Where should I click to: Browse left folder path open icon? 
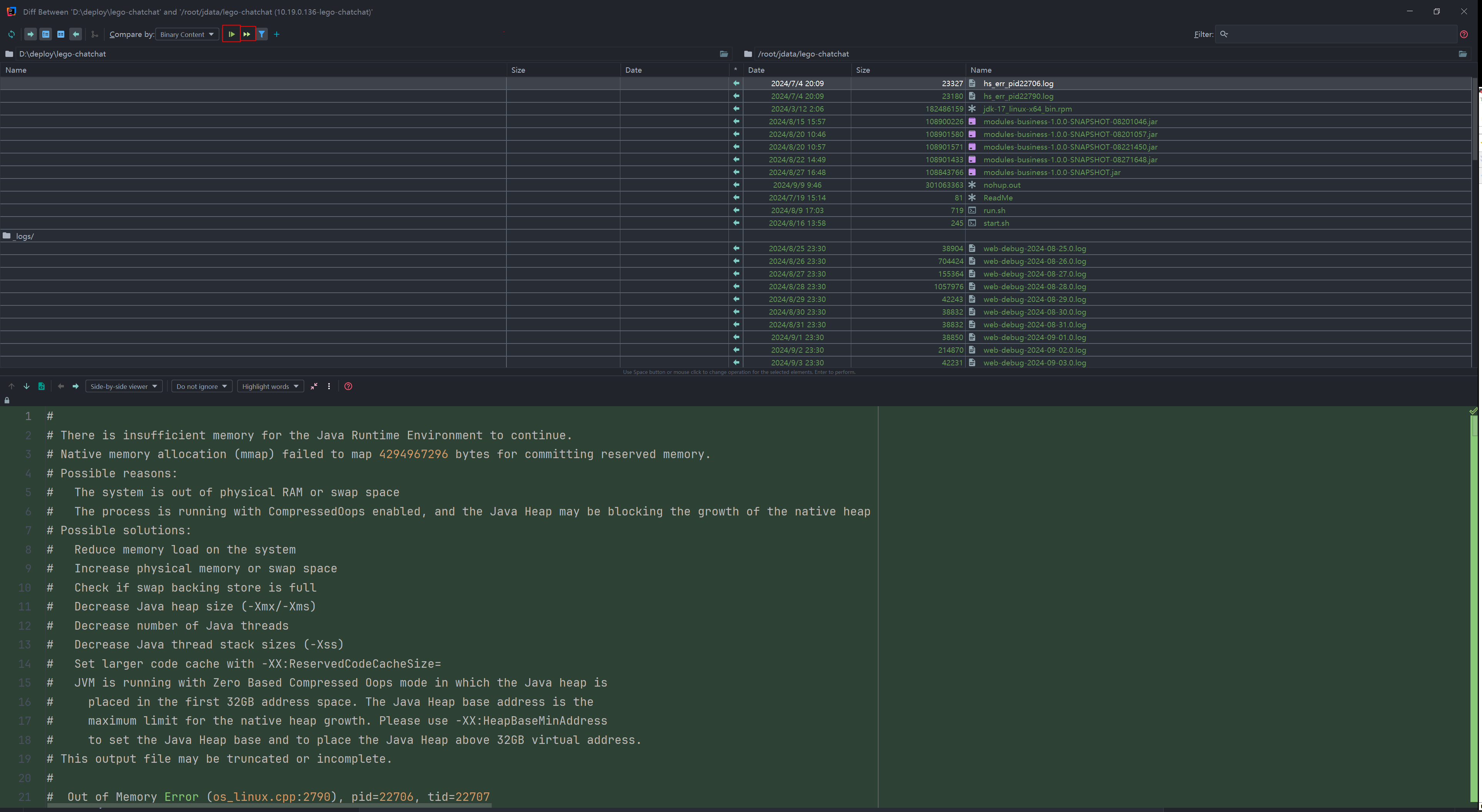tap(724, 54)
